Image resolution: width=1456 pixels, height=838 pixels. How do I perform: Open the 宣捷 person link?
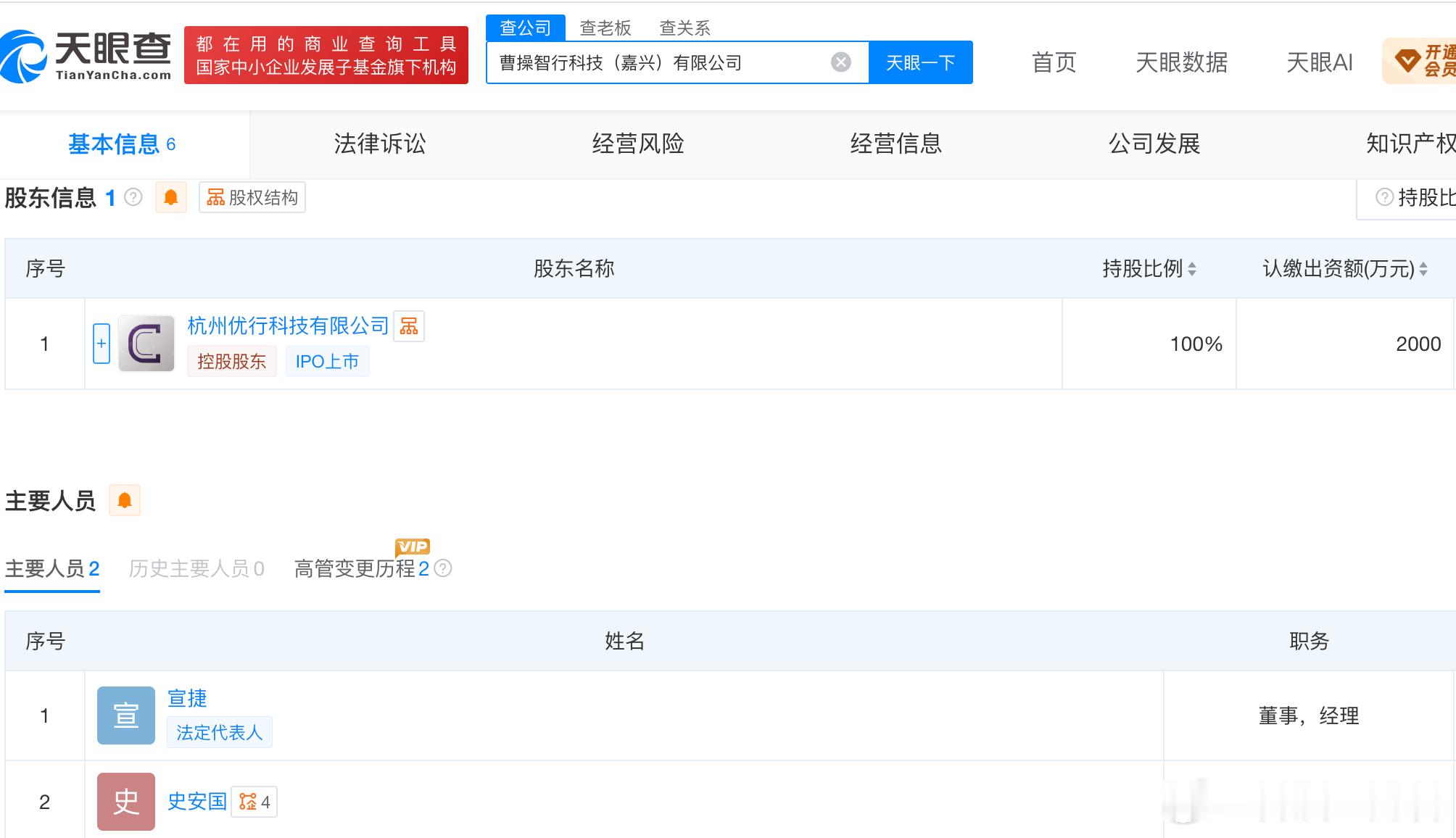point(187,698)
